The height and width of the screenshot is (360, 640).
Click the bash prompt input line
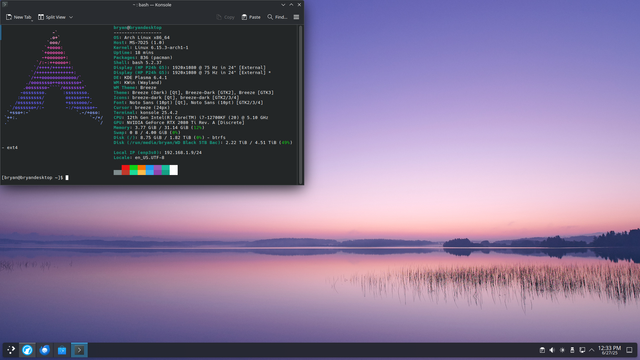click(x=35, y=178)
